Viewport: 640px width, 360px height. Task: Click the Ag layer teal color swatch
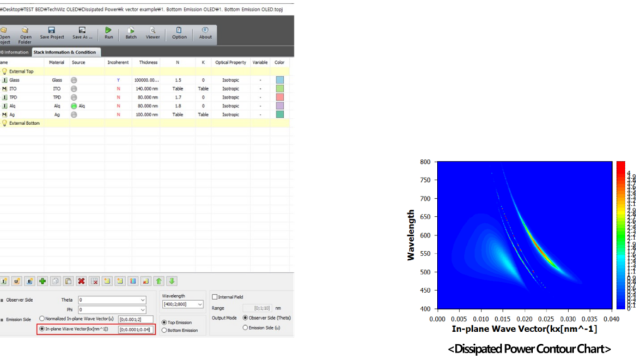click(280, 115)
